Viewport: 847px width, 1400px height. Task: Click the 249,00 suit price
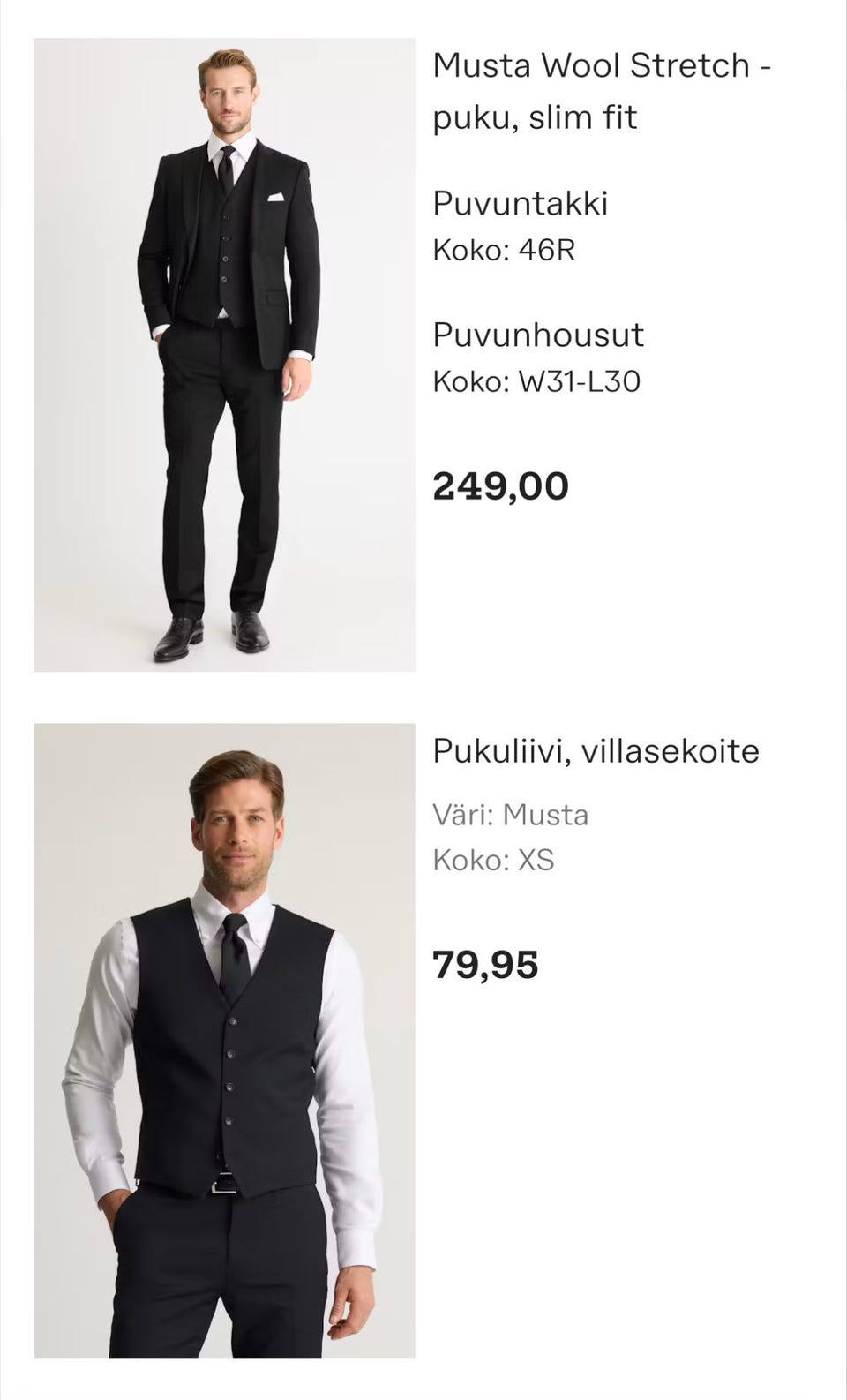click(500, 486)
